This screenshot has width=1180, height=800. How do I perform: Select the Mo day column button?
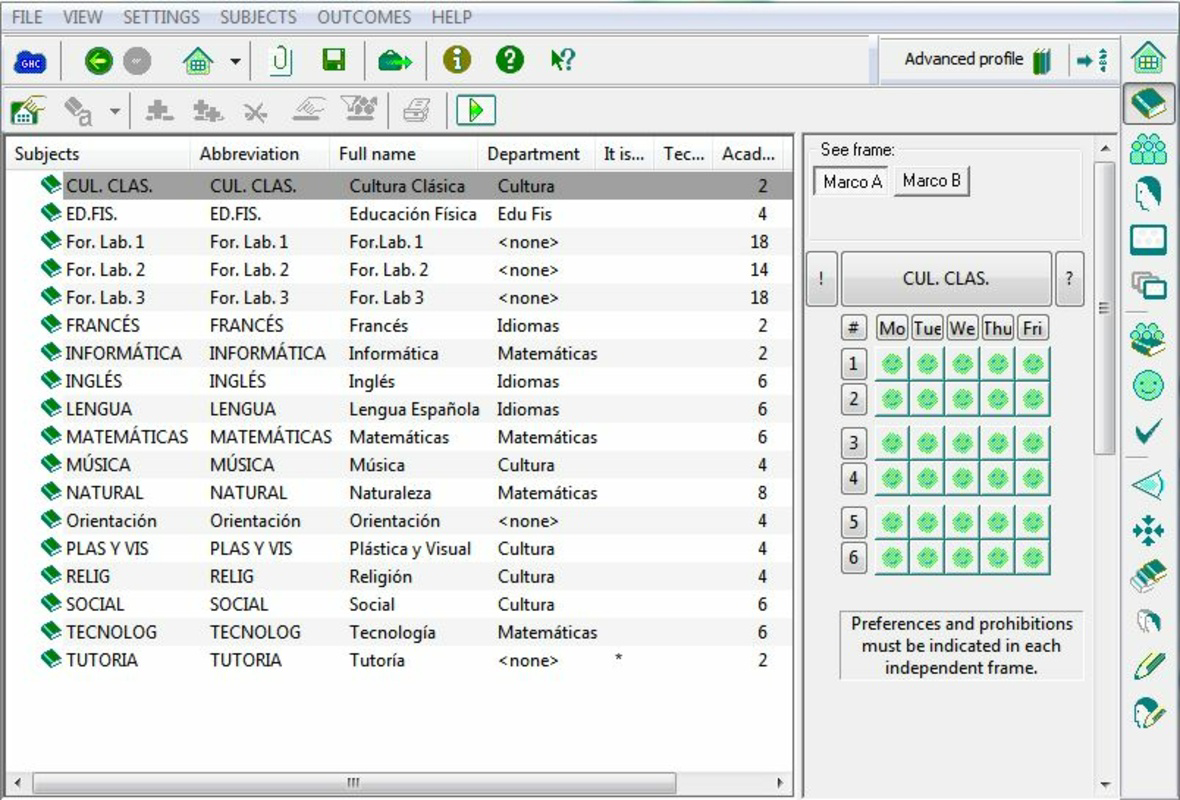892,328
